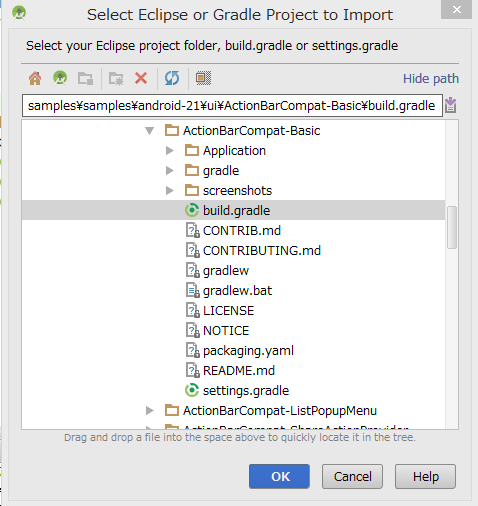The height and width of the screenshot is (506, 478).
Task: Jump to the project directory icon
Action: [x=60, y=78]
